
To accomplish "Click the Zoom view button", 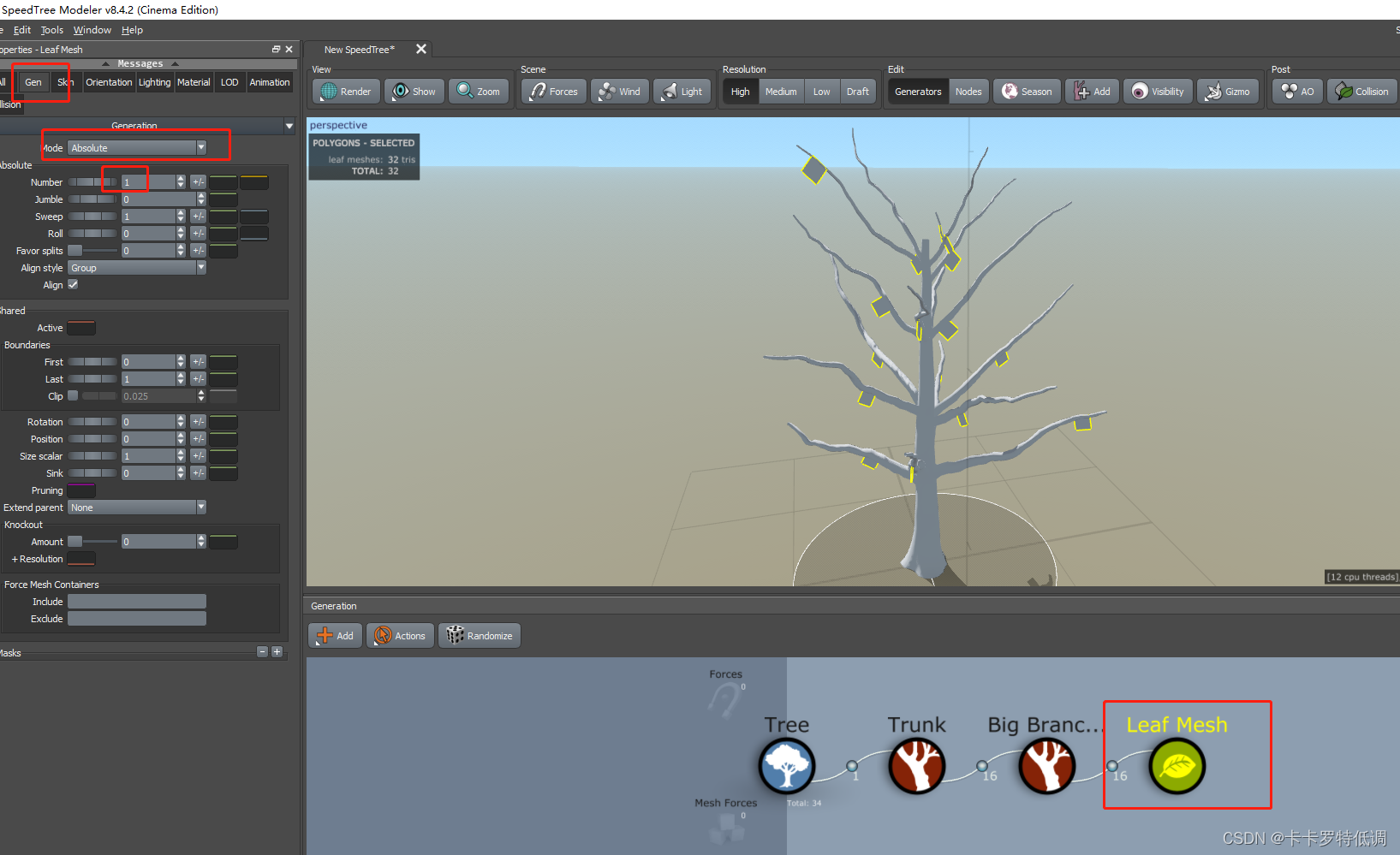I will [x=479, y=92].
